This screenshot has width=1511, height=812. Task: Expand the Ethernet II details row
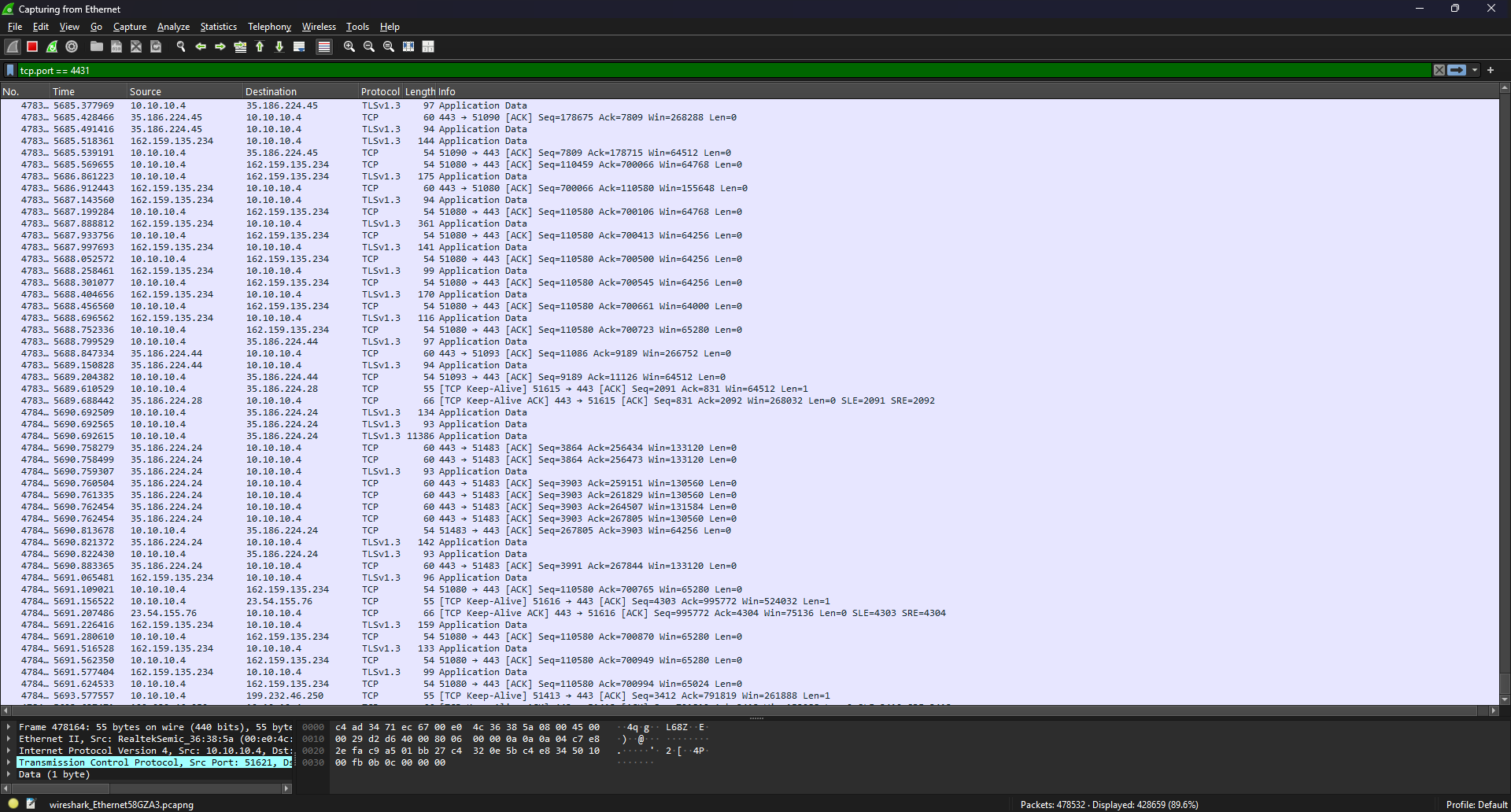(9, 739)
